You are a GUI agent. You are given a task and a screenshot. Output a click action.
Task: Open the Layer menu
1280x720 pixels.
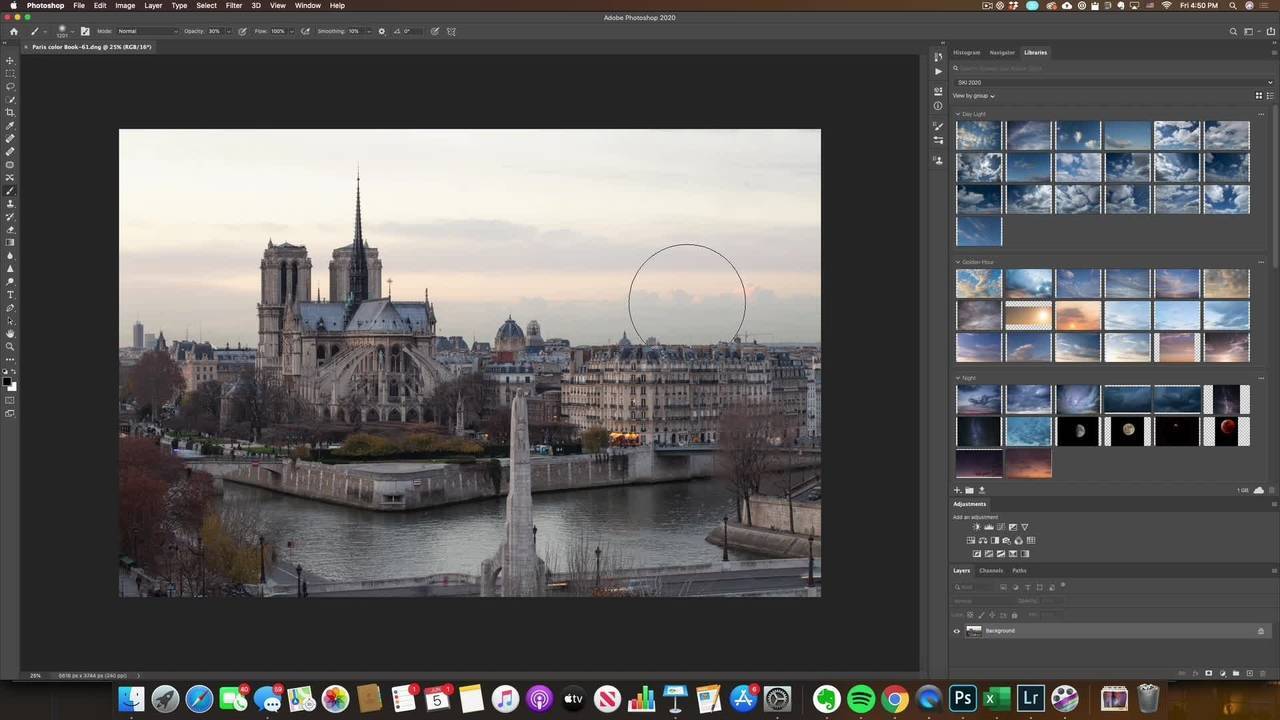(153, 6)
